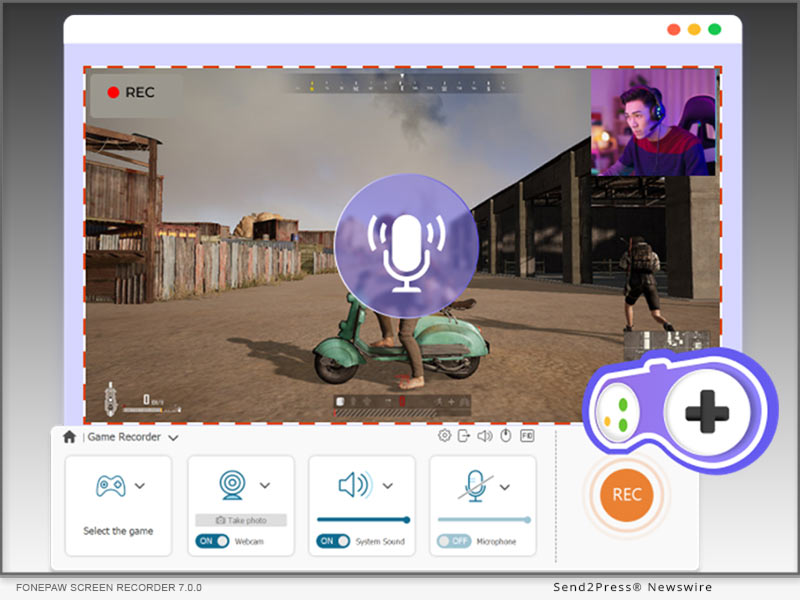Screen dimensions: 800x600
Task: Enable the Microphone toggle
Action: (x=454, y=541)
